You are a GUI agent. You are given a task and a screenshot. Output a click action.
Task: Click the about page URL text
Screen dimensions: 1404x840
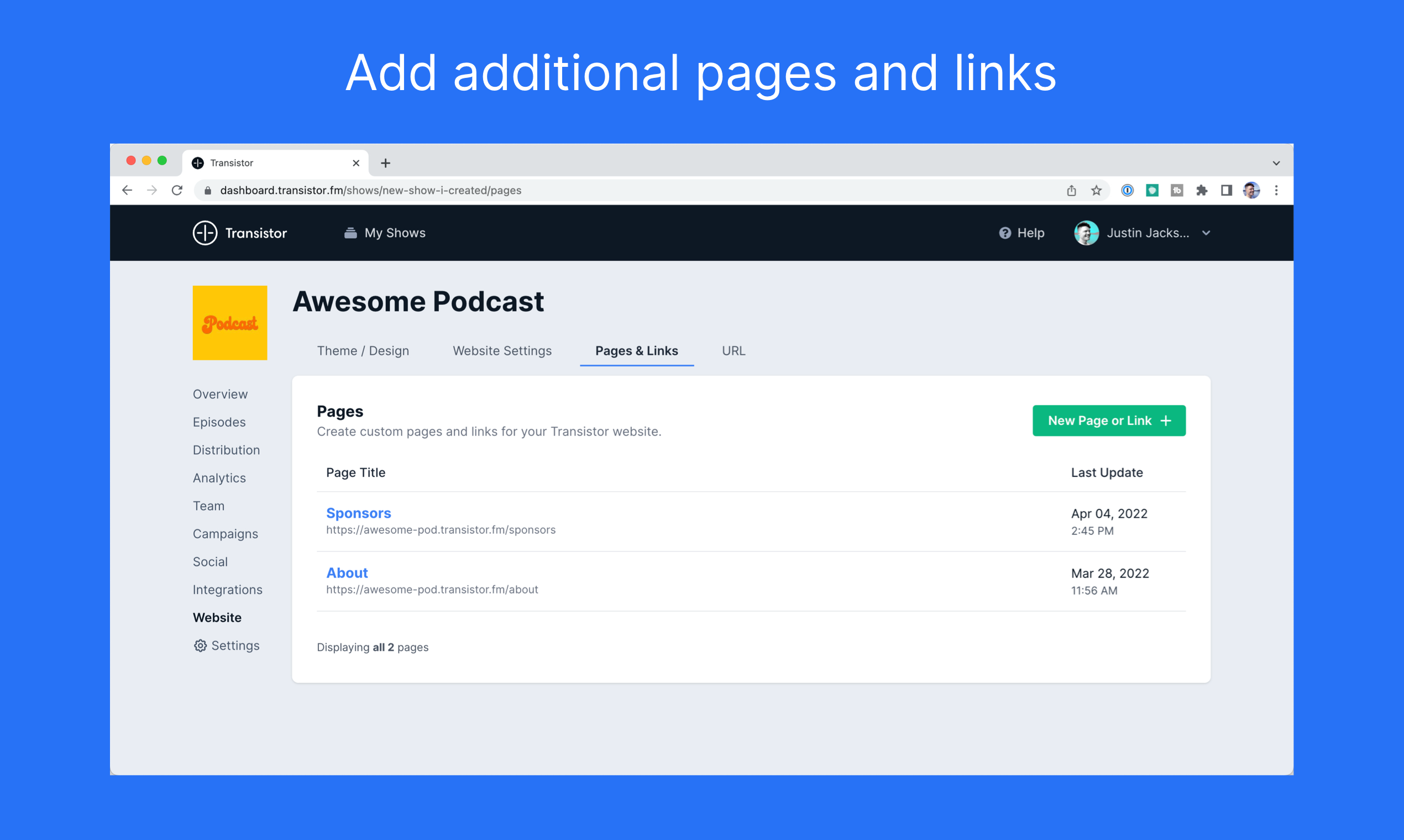pos(432,590)
